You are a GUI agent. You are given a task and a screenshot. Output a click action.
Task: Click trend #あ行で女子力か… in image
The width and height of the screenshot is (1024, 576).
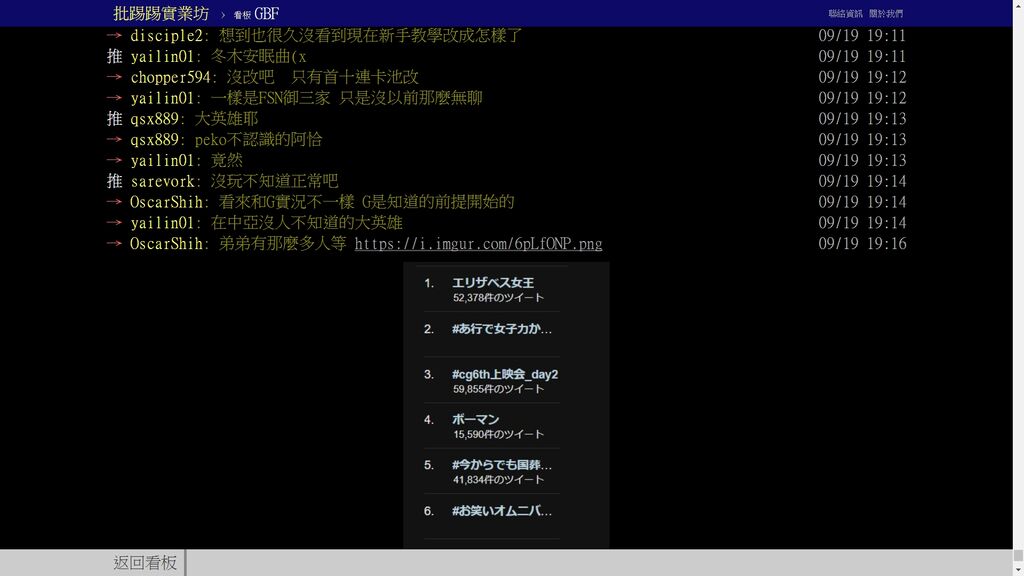[x=502, y=328]
